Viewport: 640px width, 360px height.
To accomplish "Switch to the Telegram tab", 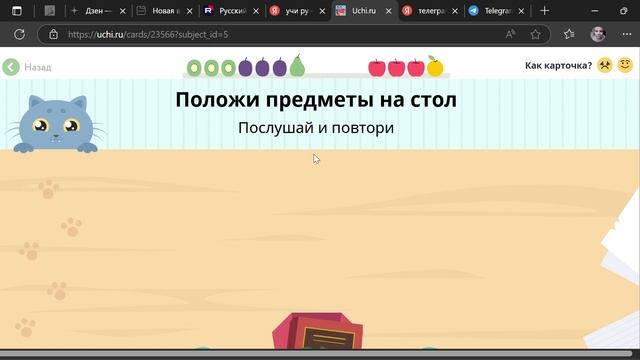I will [x=497, y=11].
